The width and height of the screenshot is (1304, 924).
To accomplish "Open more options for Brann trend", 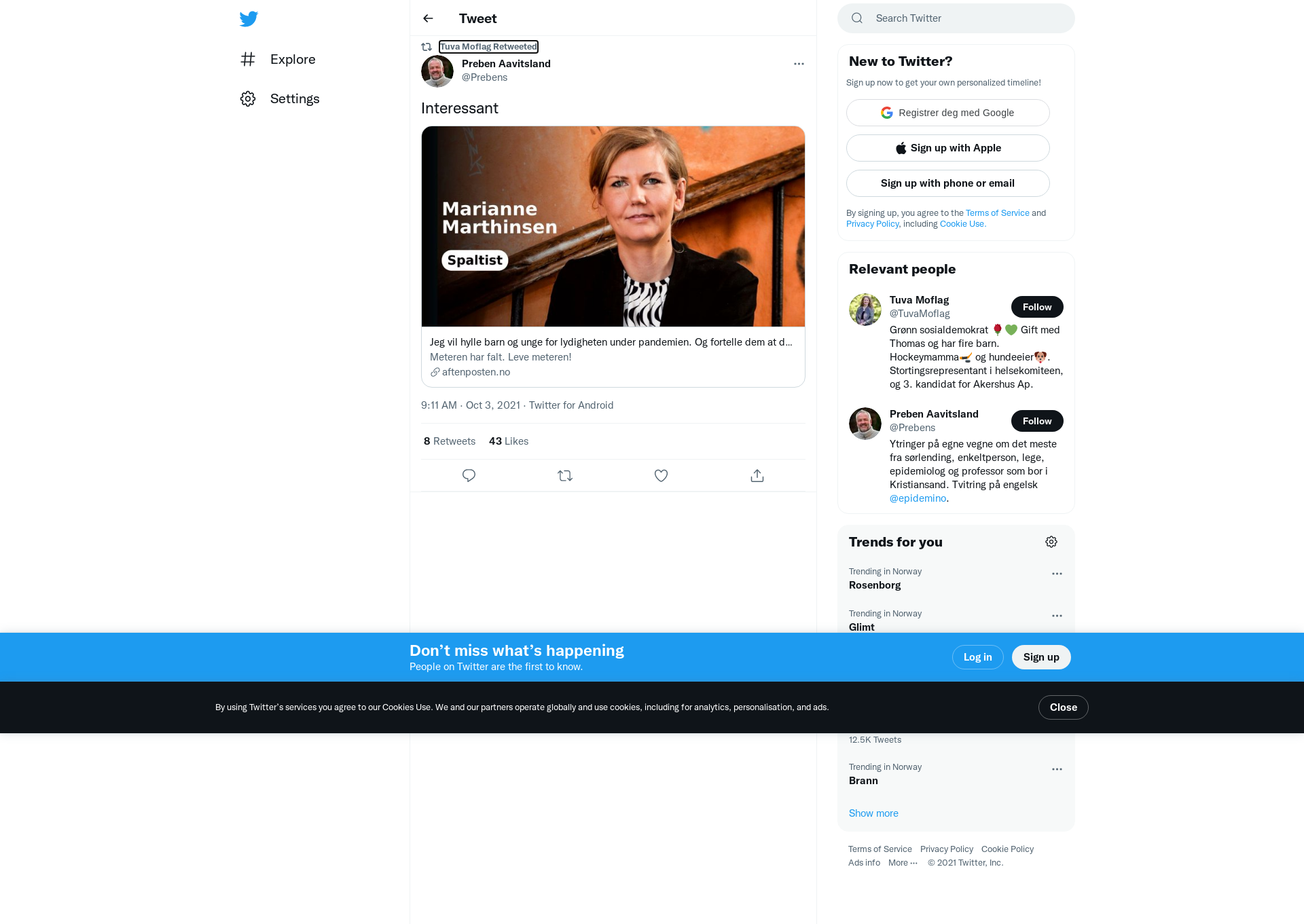I will coord(1057,769).
